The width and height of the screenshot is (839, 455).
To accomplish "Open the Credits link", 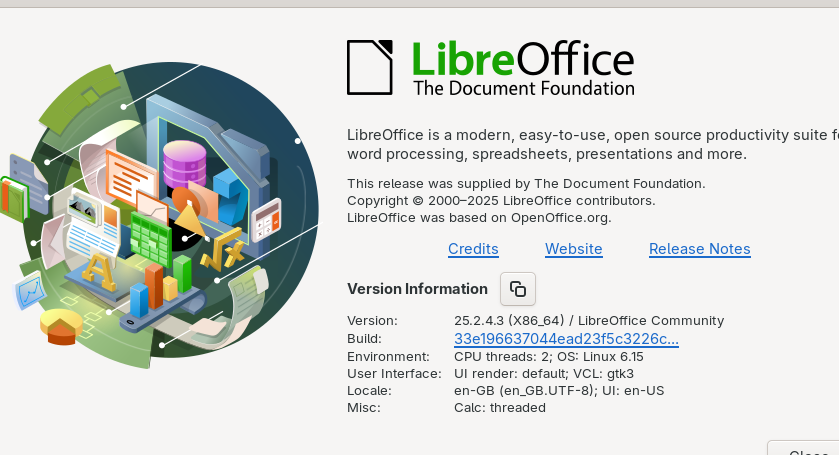I will coord(473,249).
